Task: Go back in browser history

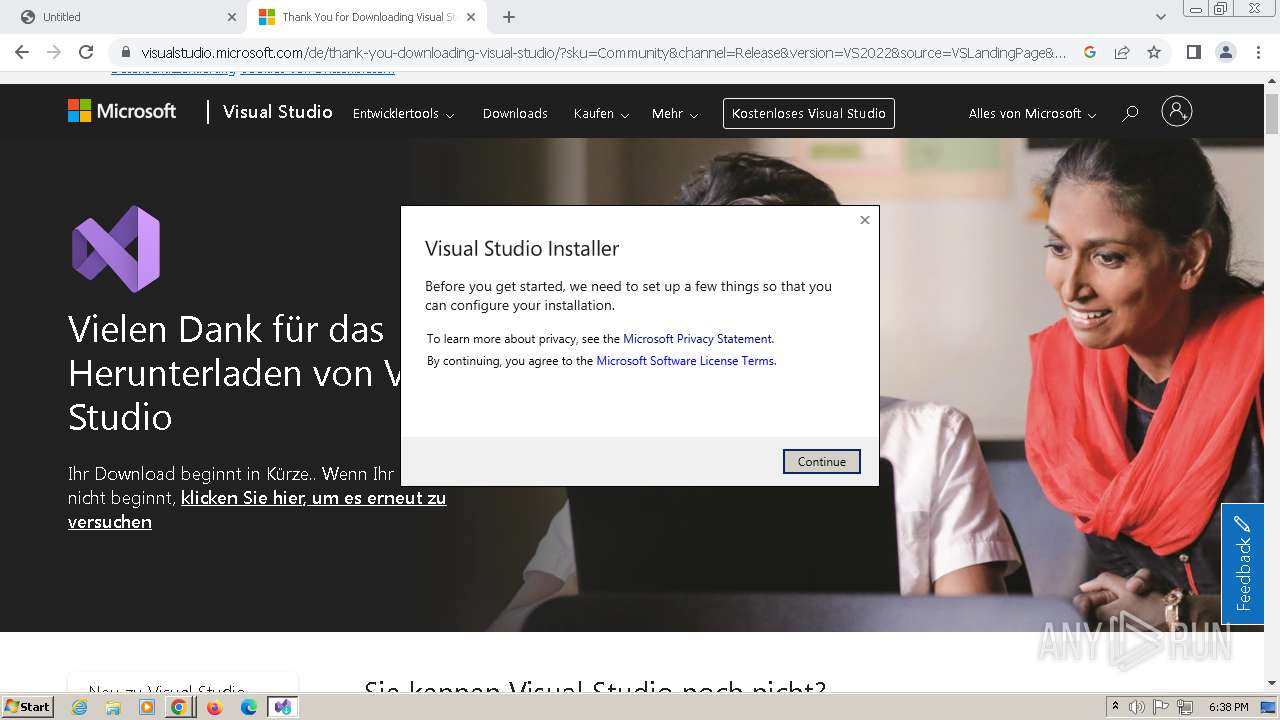Action: pos(22,52)
